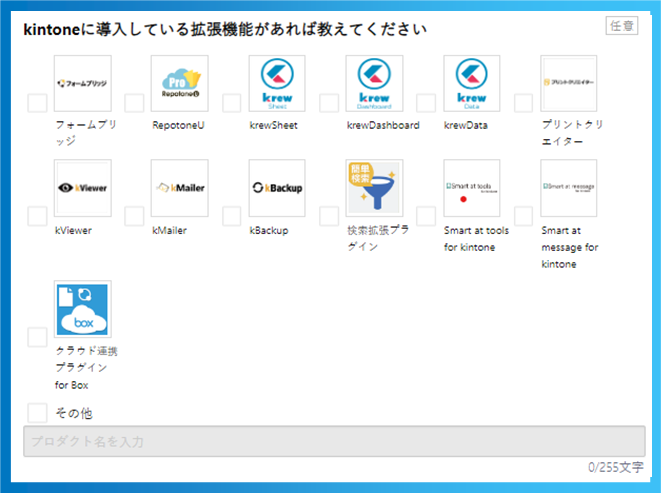This screenshot has height=493, width=661.
Task: Click the プロダクト名を入力 text field
Action: (334, 441)
